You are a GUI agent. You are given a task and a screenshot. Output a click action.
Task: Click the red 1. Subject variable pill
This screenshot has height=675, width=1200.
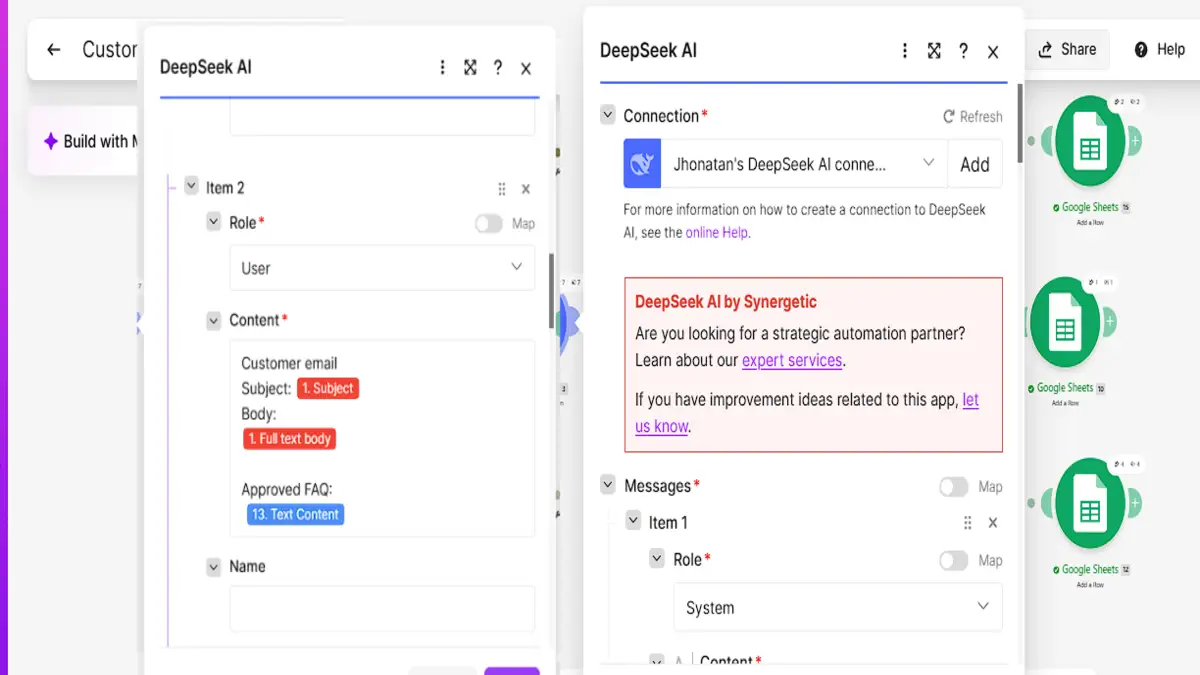tap(328, 388)
